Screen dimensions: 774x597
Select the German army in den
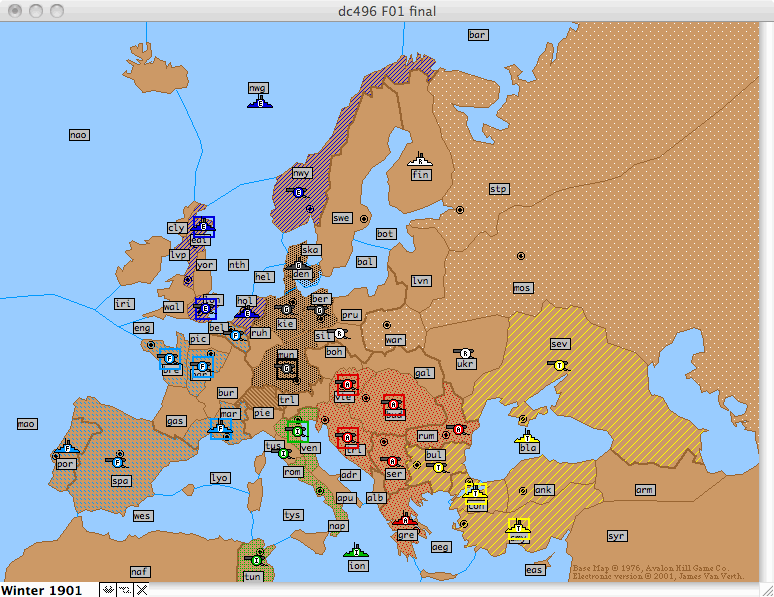(298, 266)
